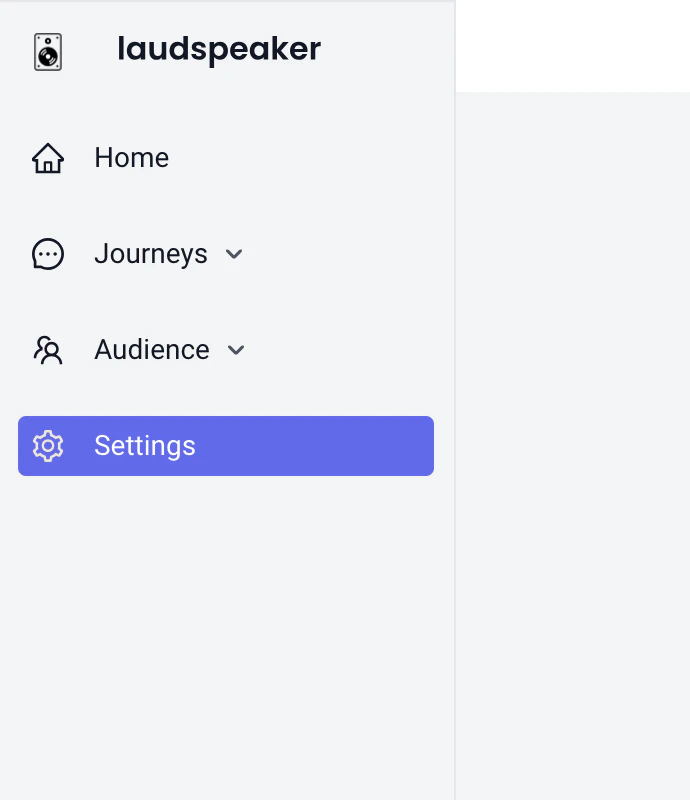690x800 pixels.
Task: Click the person silhouette icon beside Audience
Action: pos(46,350)
